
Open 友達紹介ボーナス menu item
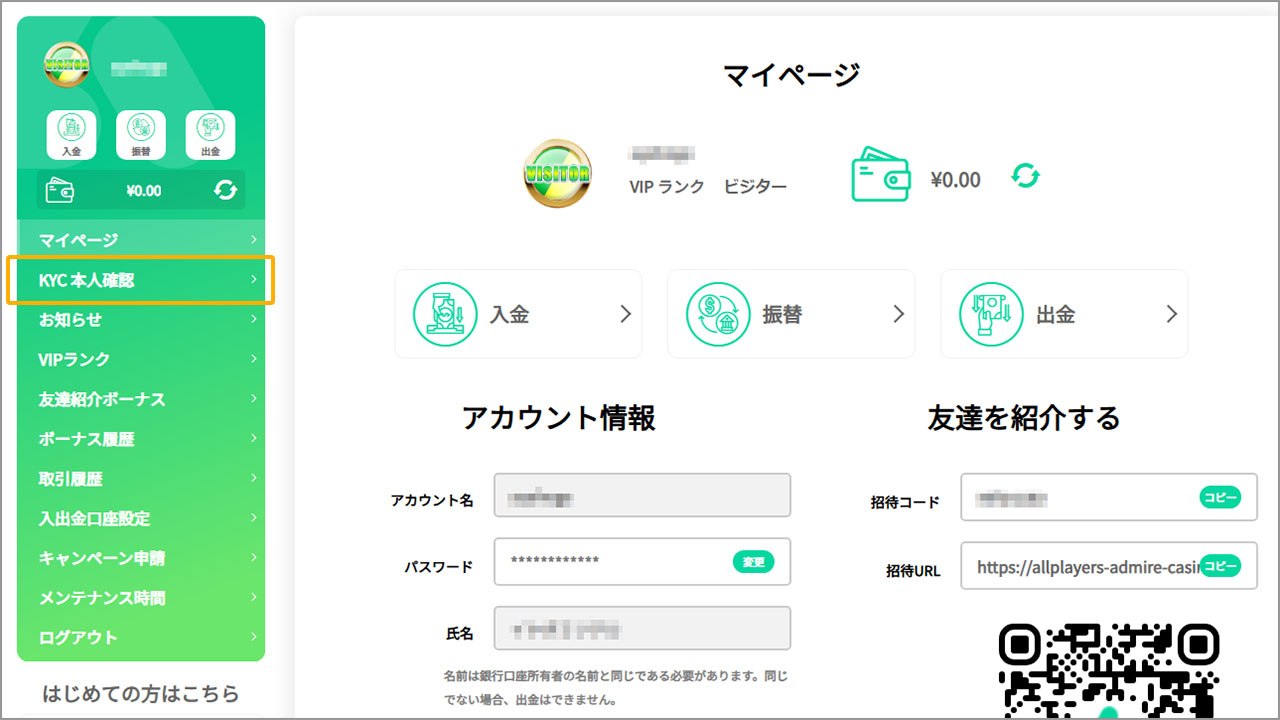click(141, 399)
